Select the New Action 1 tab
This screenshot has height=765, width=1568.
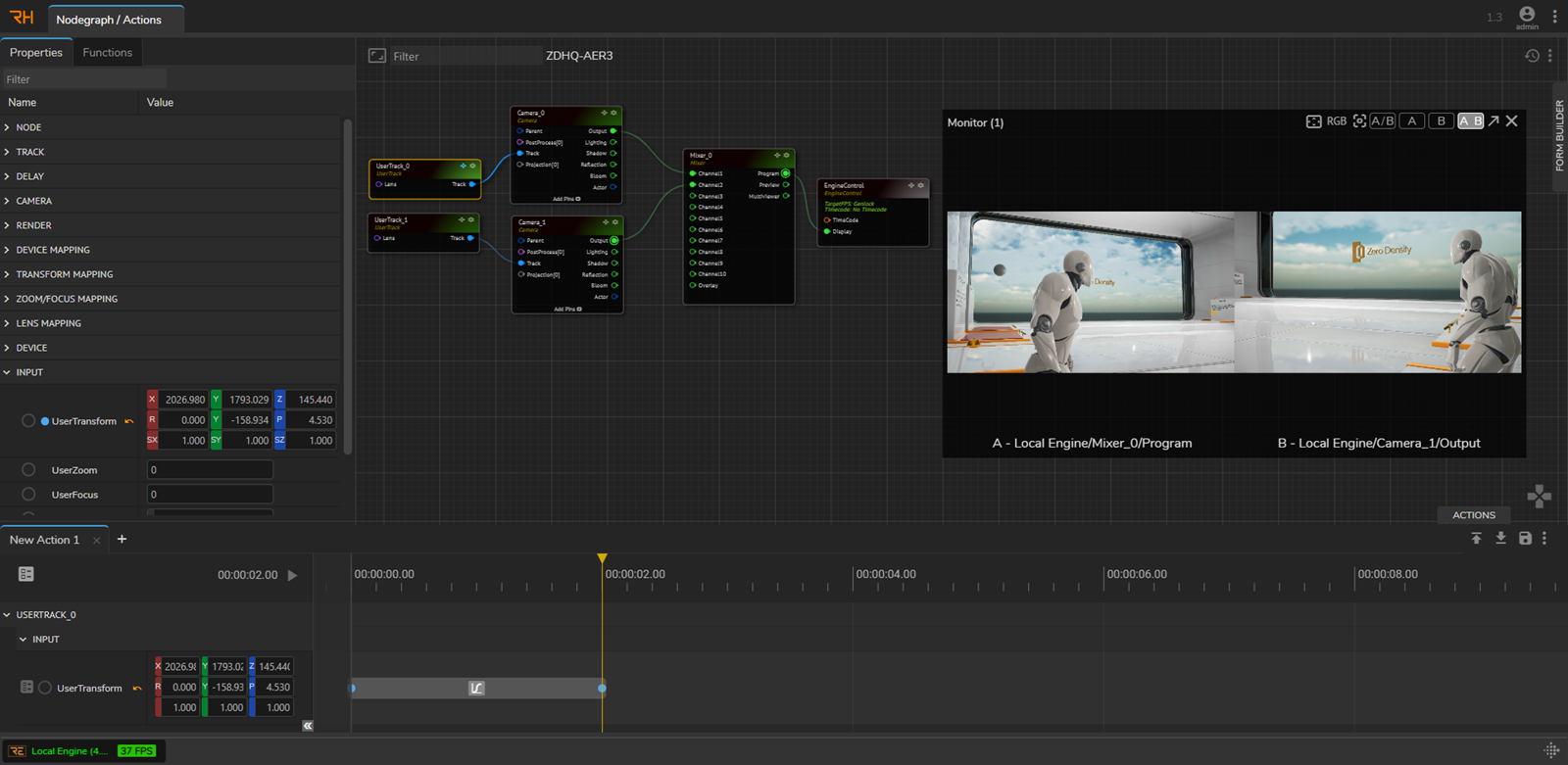coord(44,540)
